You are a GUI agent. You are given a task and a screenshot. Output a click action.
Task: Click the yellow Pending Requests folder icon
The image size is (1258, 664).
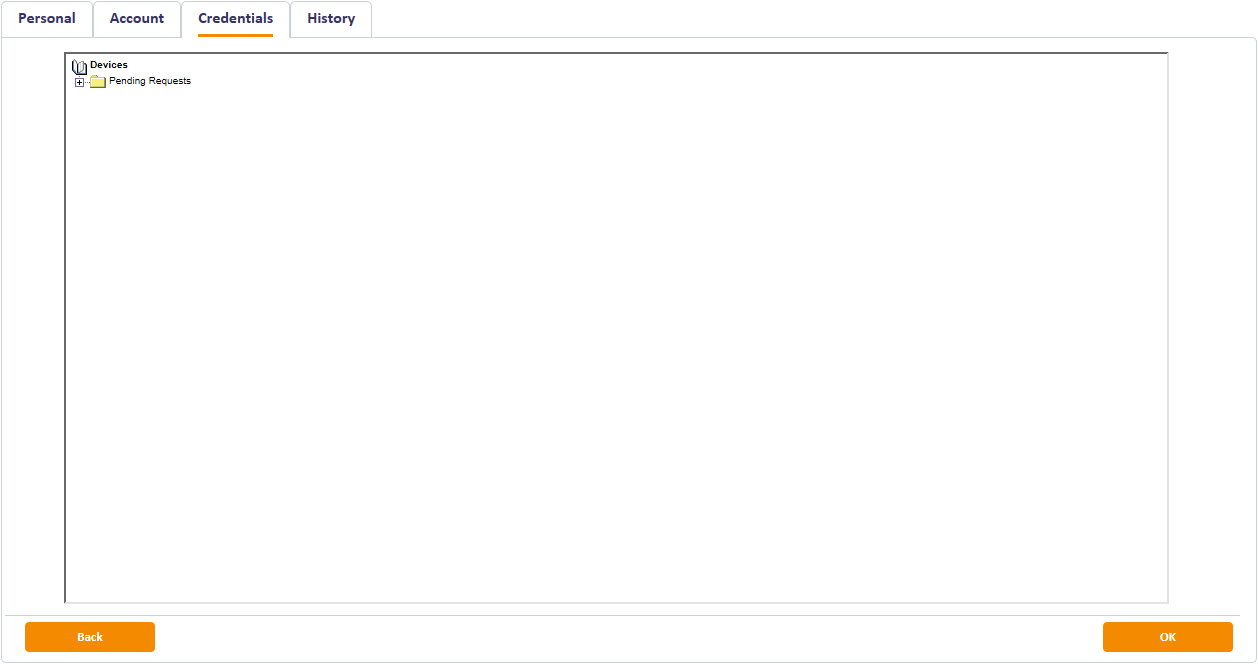click(98, 82)
